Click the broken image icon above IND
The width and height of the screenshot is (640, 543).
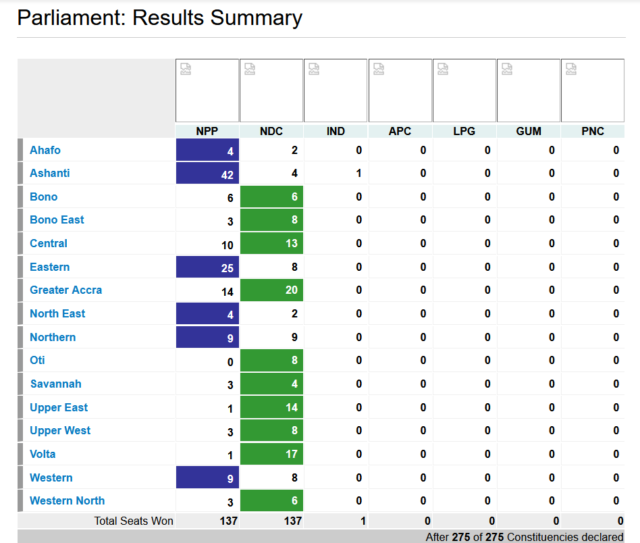(x=314, y=69)
